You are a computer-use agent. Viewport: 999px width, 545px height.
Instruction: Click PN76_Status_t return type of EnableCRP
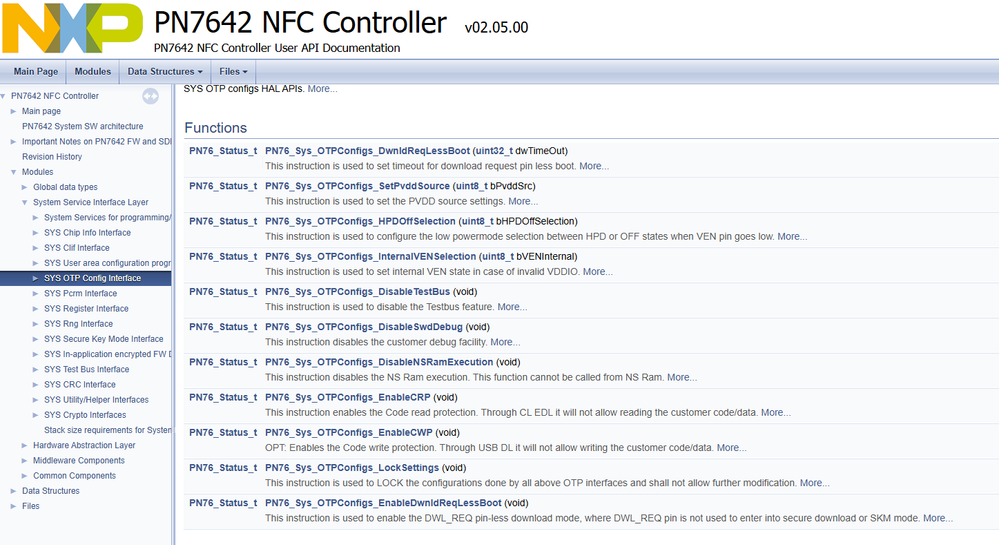tap(223, 397)
